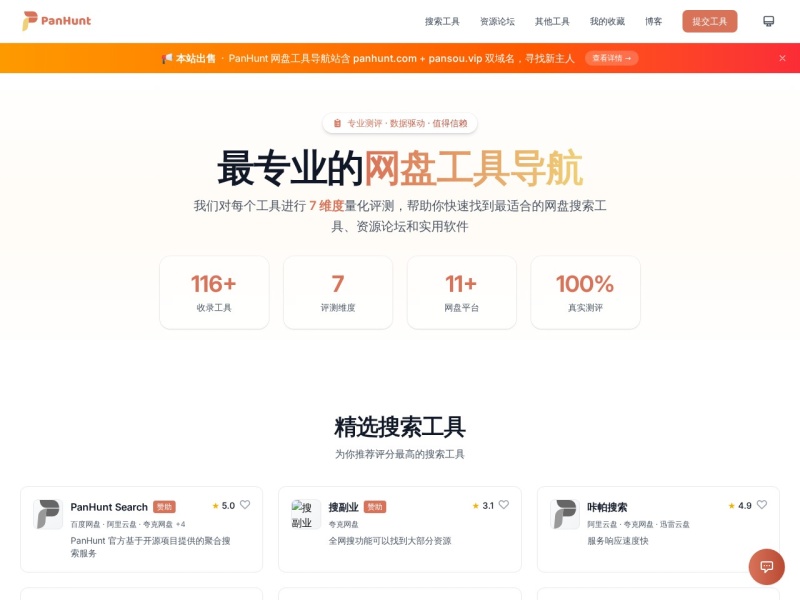Click the 赞助 tag on 搜副业

(x=375, y=507)
